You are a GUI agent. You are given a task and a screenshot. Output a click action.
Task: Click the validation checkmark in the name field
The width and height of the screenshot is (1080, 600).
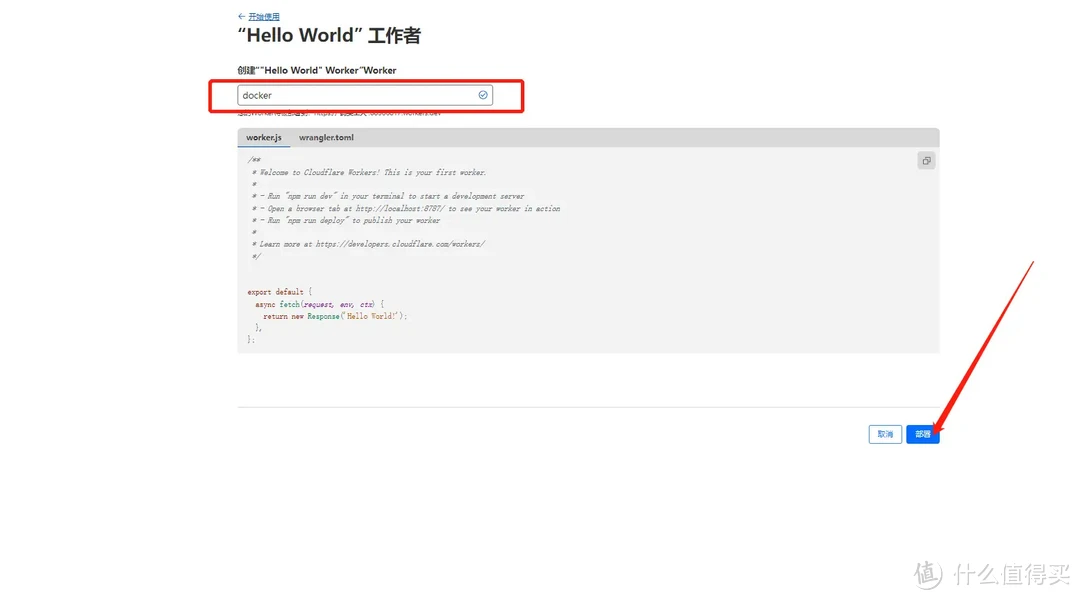pyautogui.click(x=483, y=95)
